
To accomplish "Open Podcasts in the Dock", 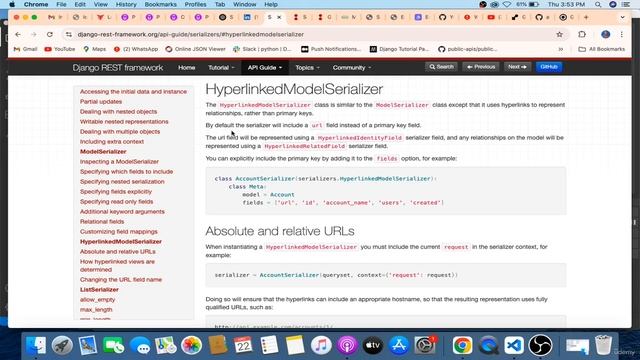I will tap(347, 345).
